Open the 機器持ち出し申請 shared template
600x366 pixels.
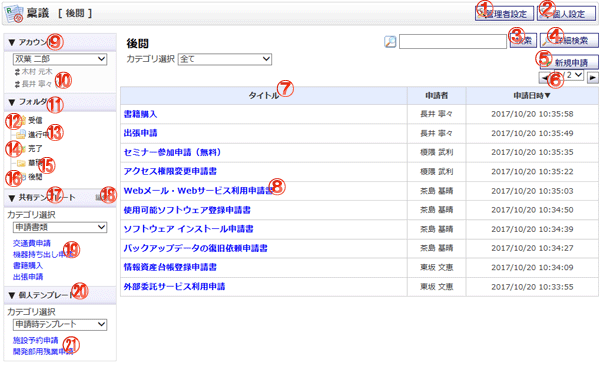(x=43, y=254)
